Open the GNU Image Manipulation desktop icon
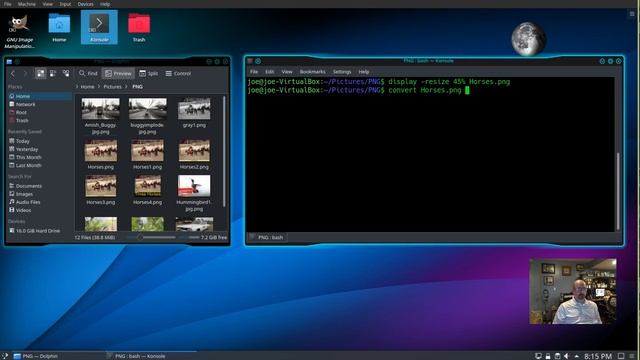640x360 pixels. point(19,31)
